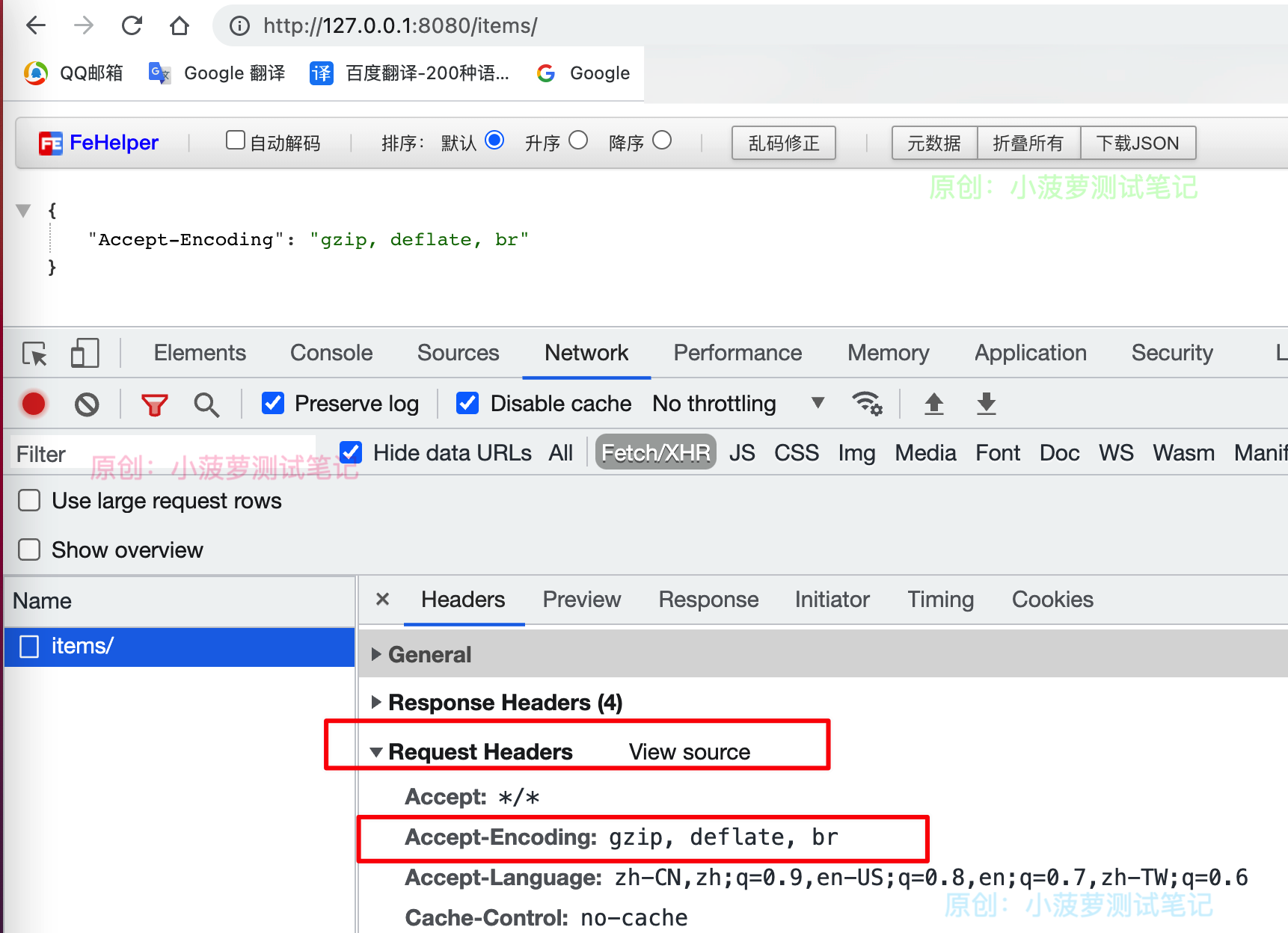1288x933 pixels.
Task: Select the Doc request type filter
Action: (1059, 453)
